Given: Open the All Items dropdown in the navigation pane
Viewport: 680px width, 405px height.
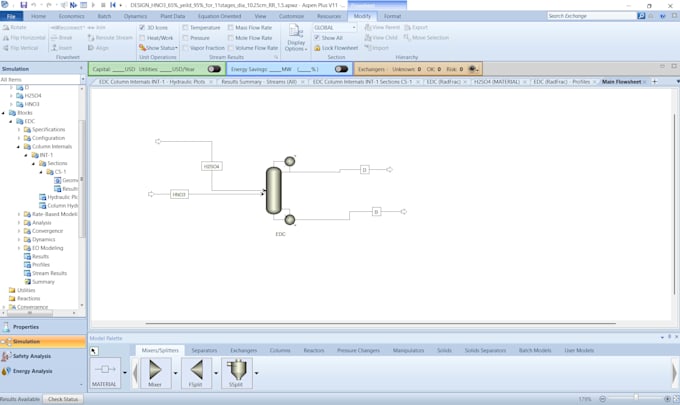Looking at the screenshot, I should [82, 79].
